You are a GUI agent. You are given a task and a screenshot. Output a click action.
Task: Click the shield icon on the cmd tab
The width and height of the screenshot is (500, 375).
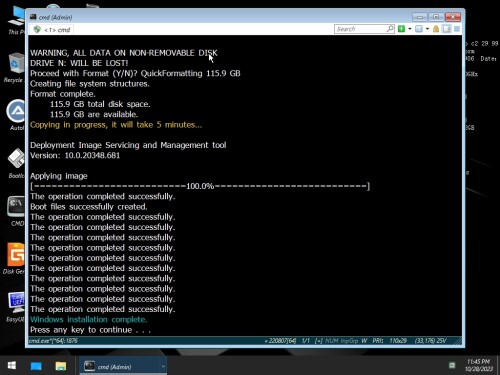click(x=37, y=29)
